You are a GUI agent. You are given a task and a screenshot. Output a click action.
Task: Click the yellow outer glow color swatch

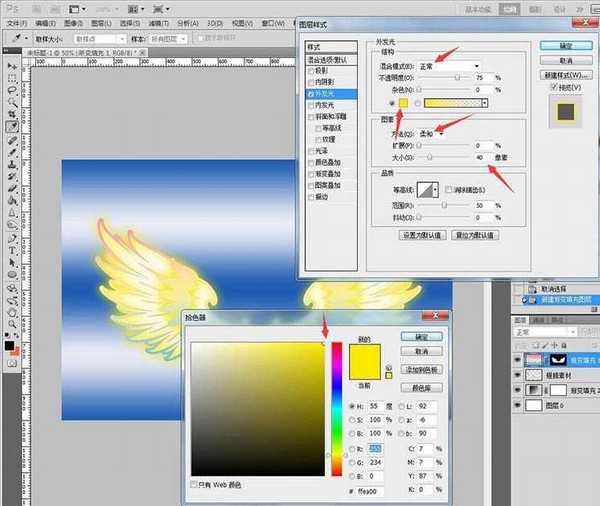click(x=405, y=103)
